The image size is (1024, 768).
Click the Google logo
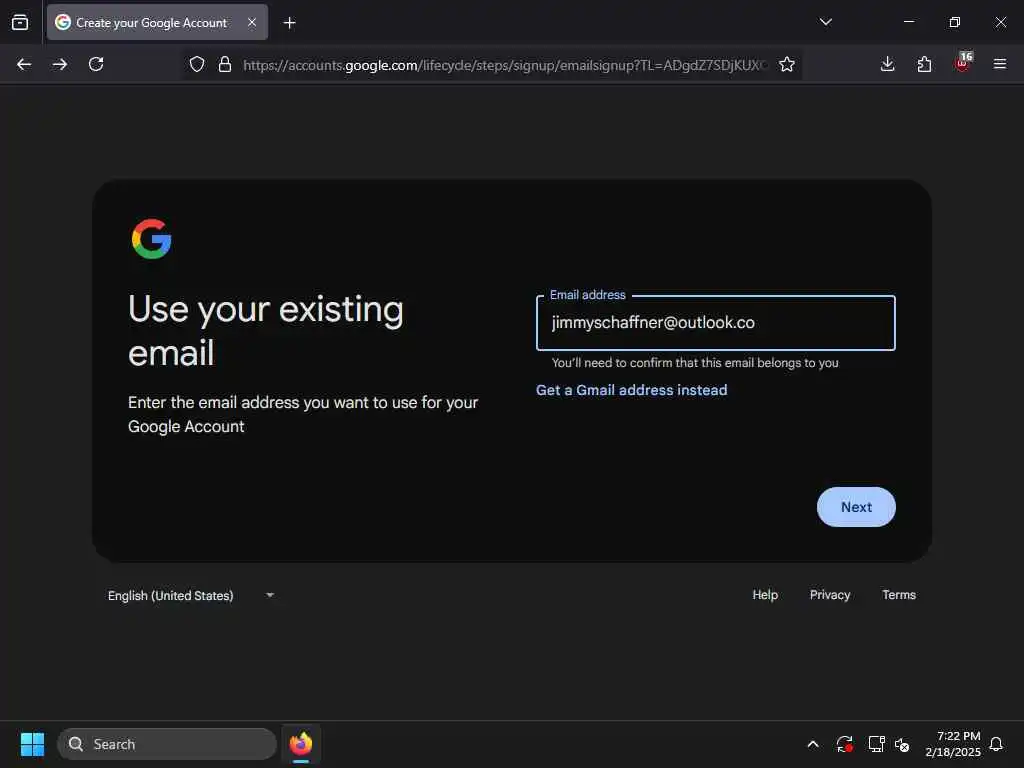152,238
